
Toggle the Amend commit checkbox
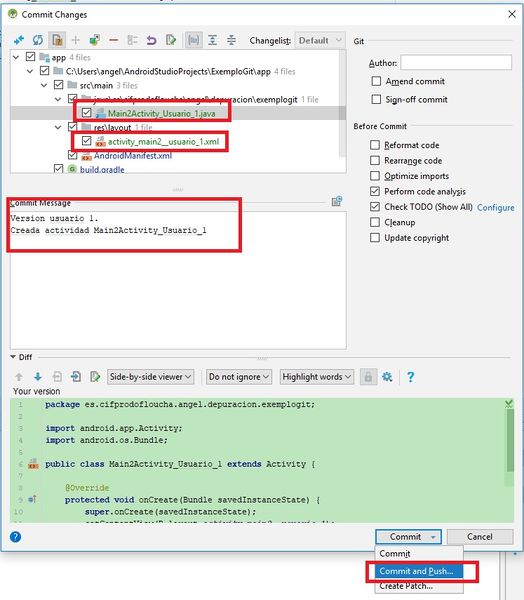(376, 81)
